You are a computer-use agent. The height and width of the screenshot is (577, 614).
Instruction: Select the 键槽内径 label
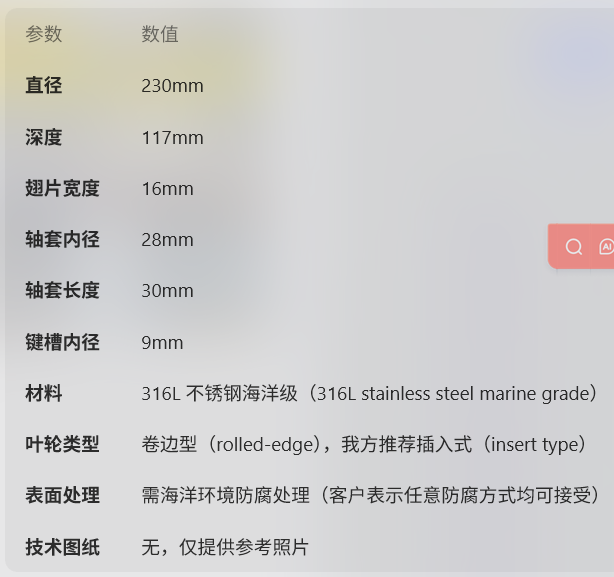pyautogui.click(x=62, y=342)
